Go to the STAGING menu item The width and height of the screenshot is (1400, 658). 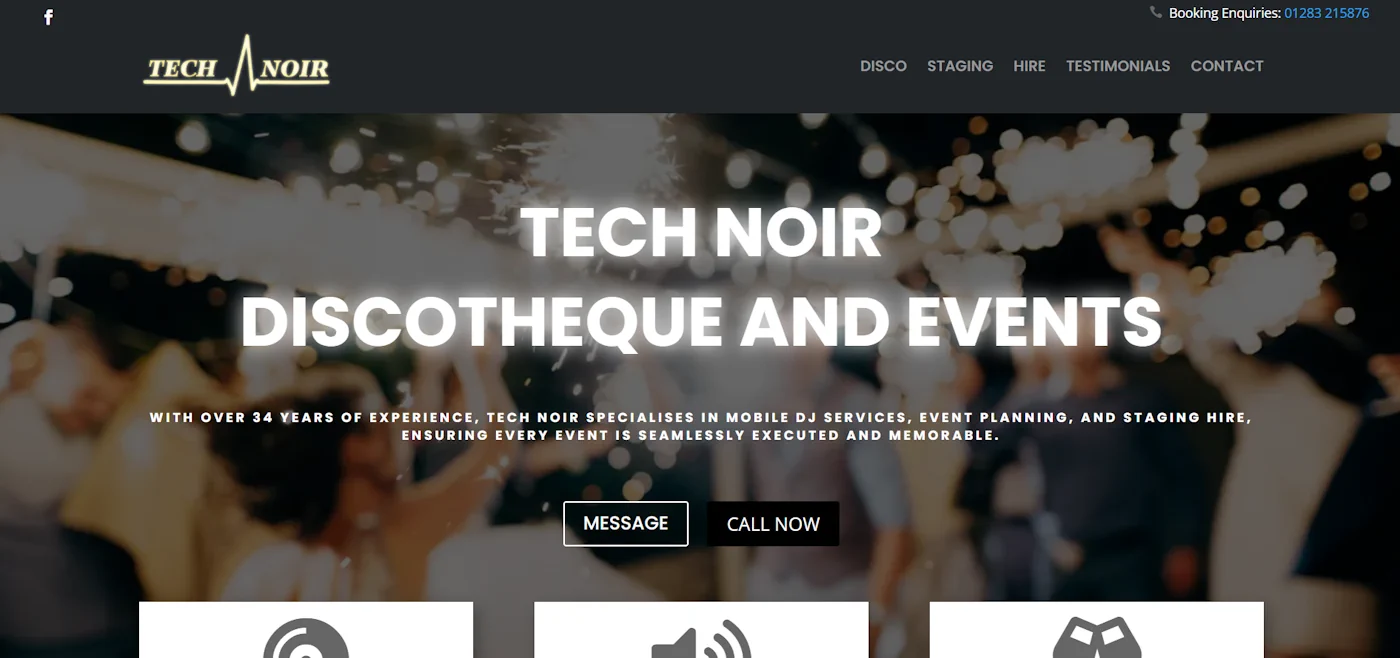pos(960,66)
